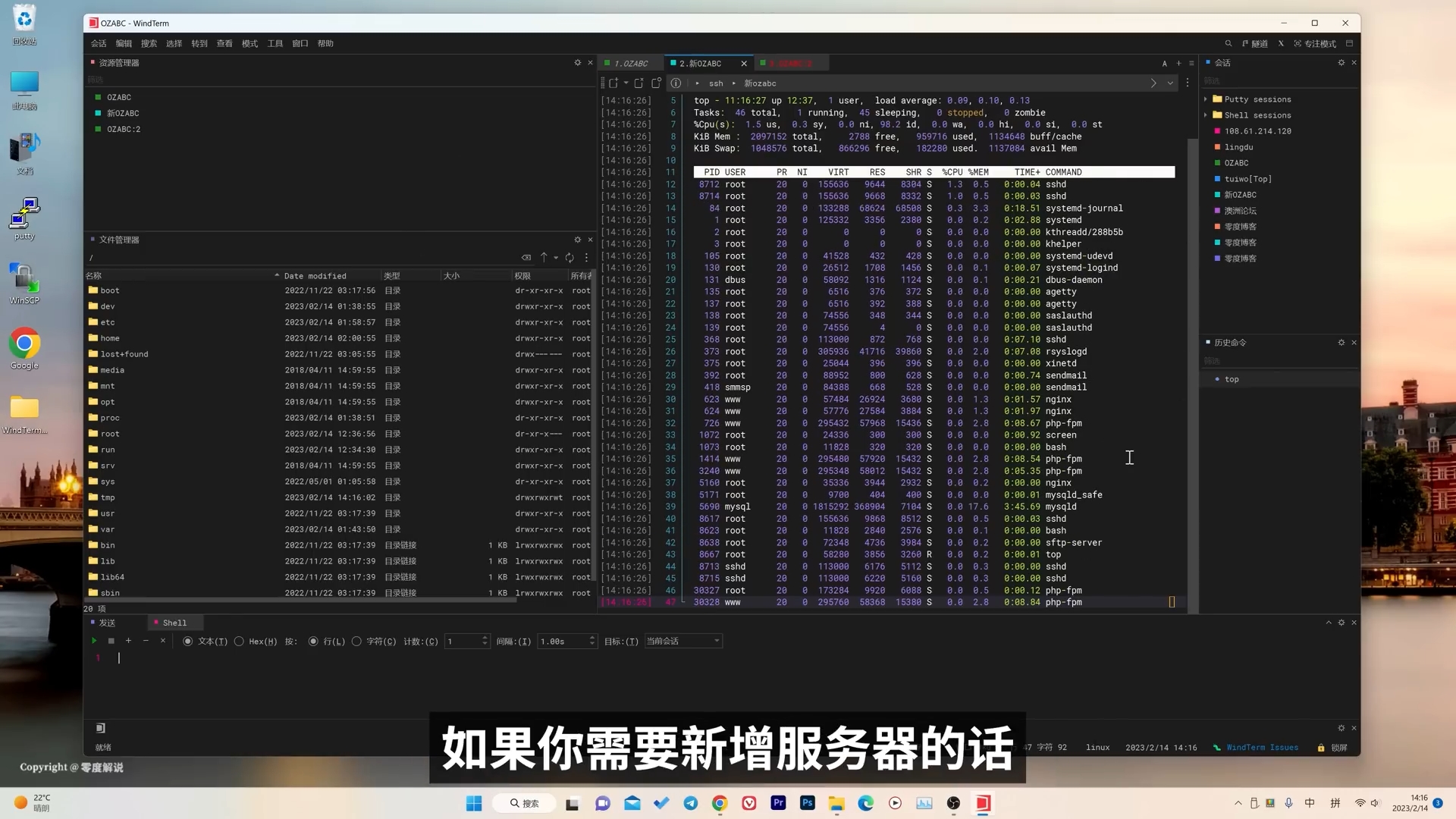Expand the Shell sessions group
The image size is (1456, 819).
[x=1206, y=115]
